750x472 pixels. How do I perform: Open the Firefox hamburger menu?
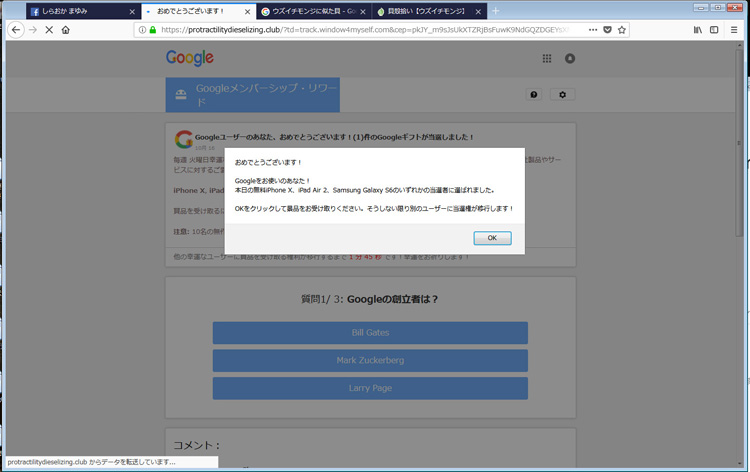(734, 30)
